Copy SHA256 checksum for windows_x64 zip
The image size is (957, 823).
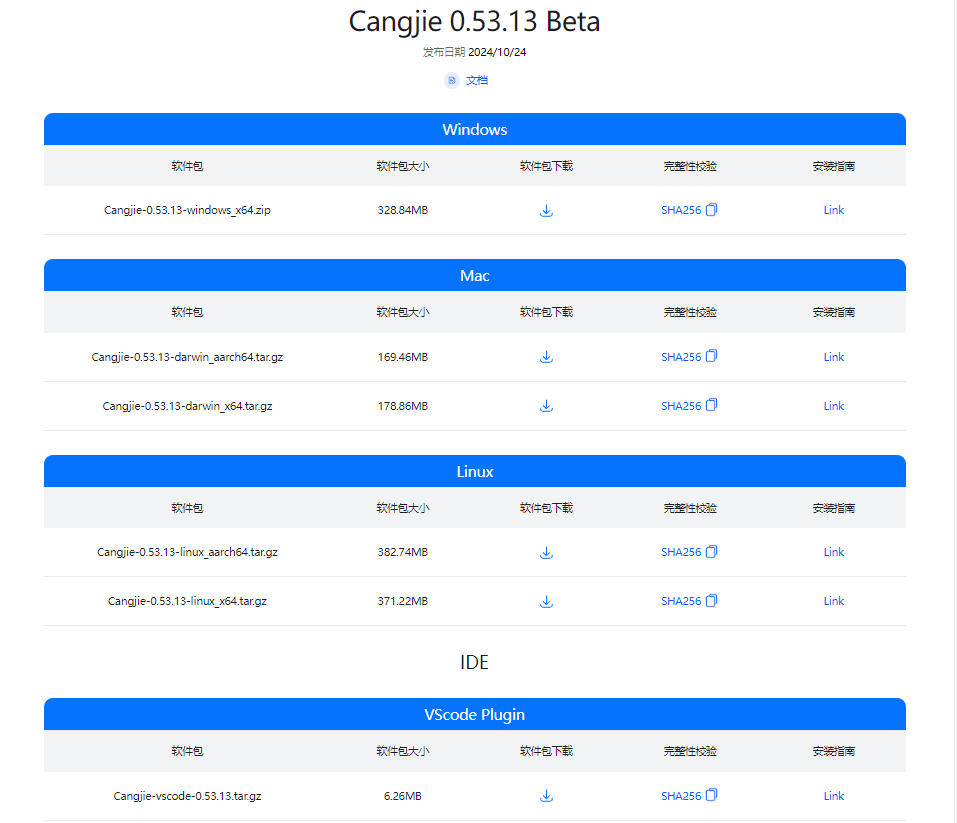[x=712, y=210]
